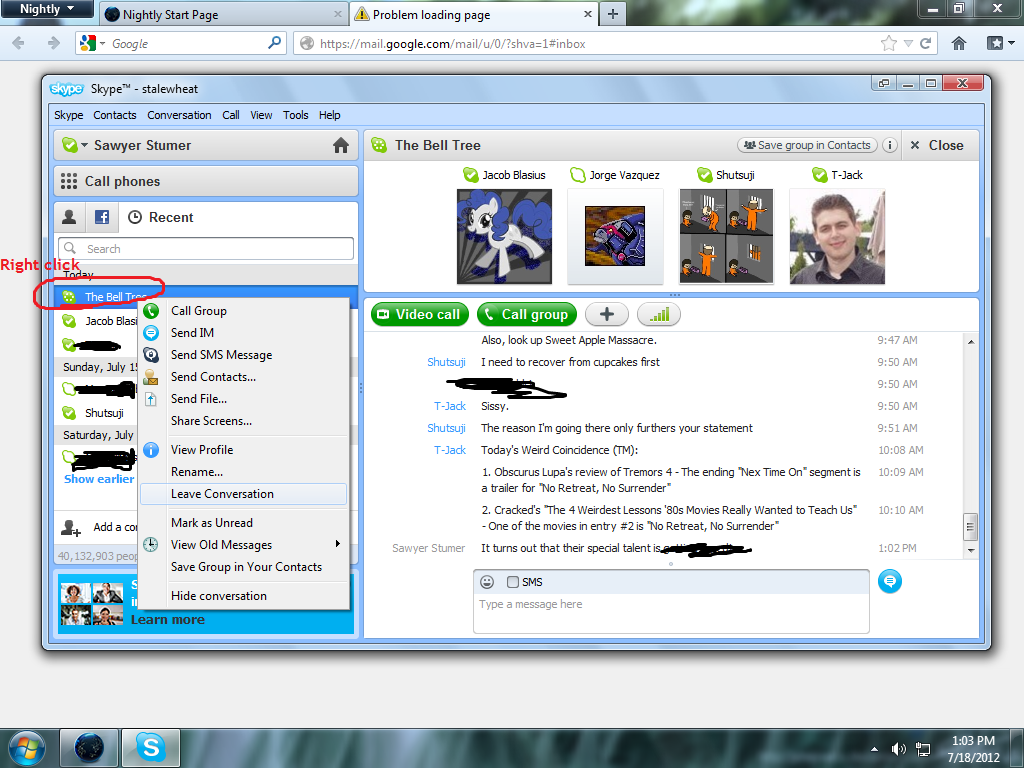Image resolution: width=1024 pixels, height=768 pixels.
Task: Go to the browser home page
Action: (959, 44)
